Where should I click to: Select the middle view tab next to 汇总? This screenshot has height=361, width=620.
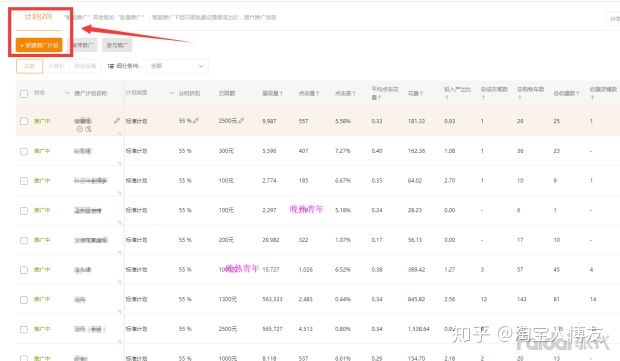(56, 66)
